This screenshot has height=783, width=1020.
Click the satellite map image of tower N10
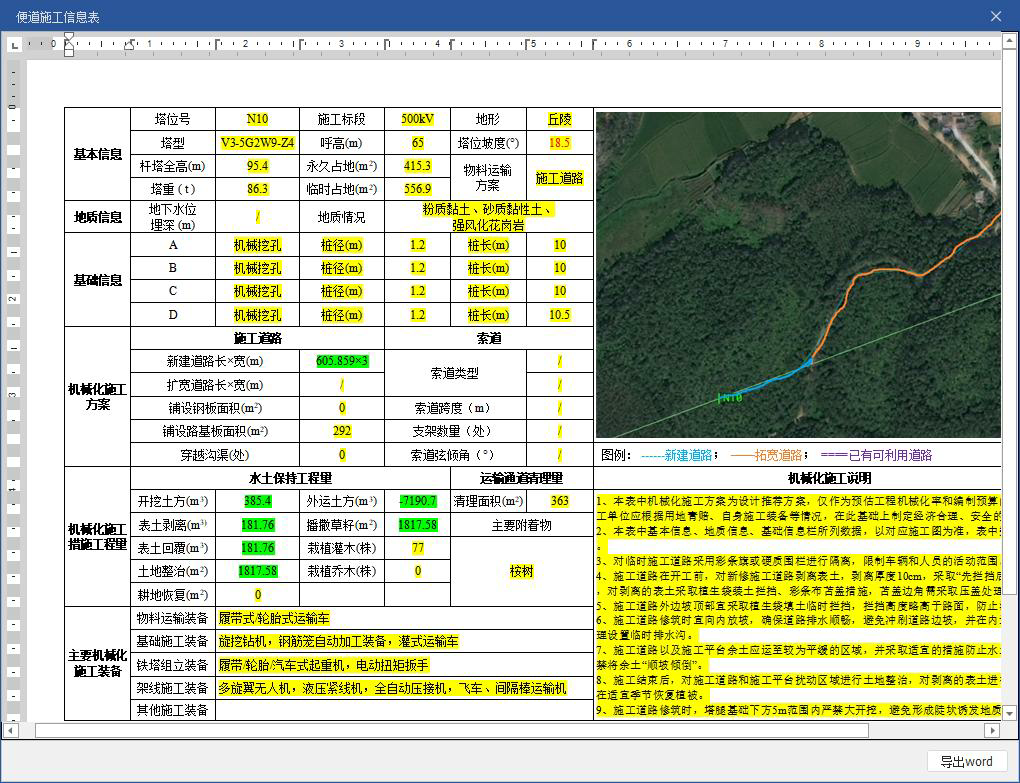[798, 275]
